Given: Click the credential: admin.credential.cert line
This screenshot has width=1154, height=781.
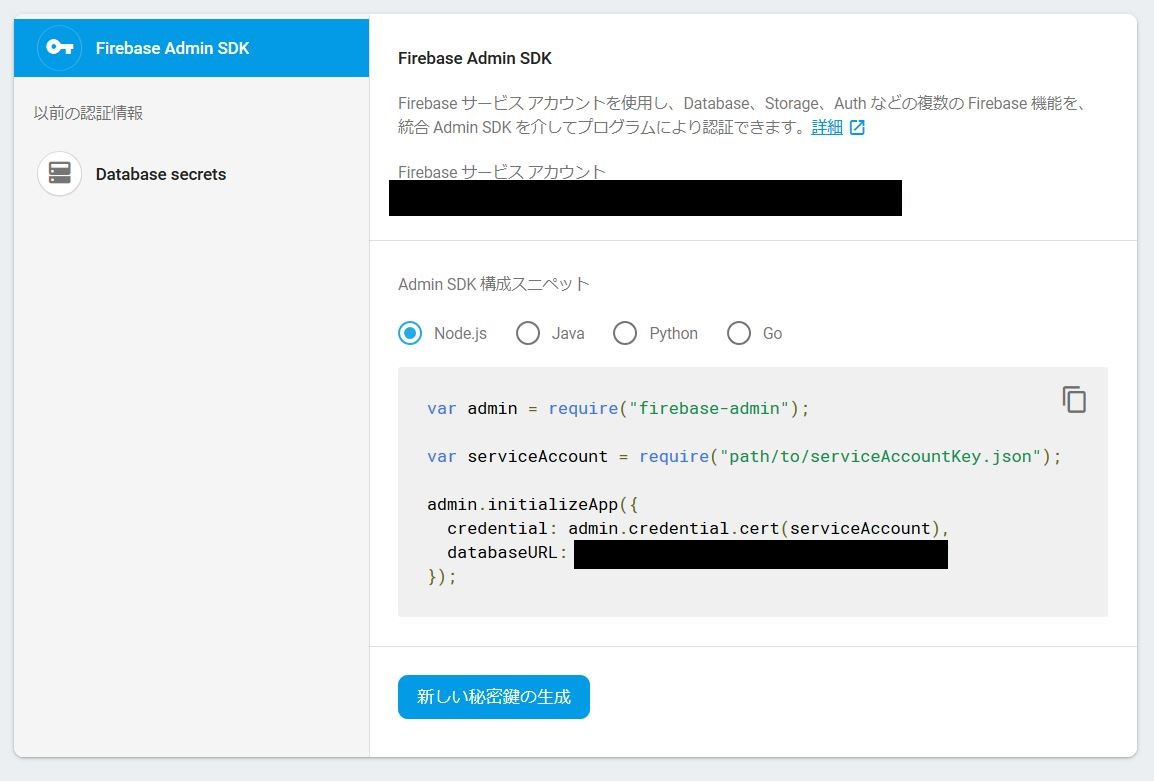Looking at the screenshot, I should pyautogui.click(x=698, y=529).
